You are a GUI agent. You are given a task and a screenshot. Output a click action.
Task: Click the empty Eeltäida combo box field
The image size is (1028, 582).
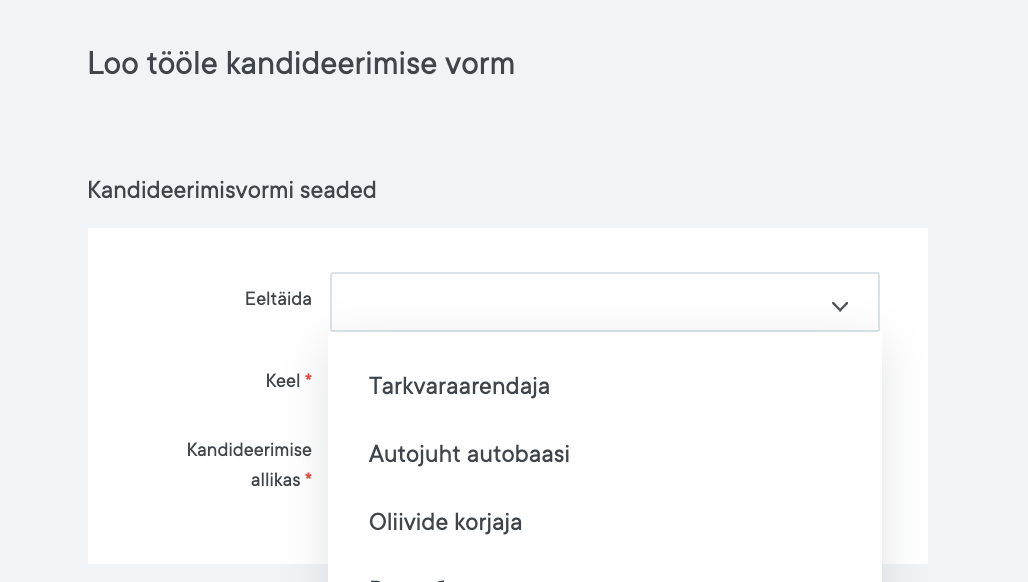(580, 302)
